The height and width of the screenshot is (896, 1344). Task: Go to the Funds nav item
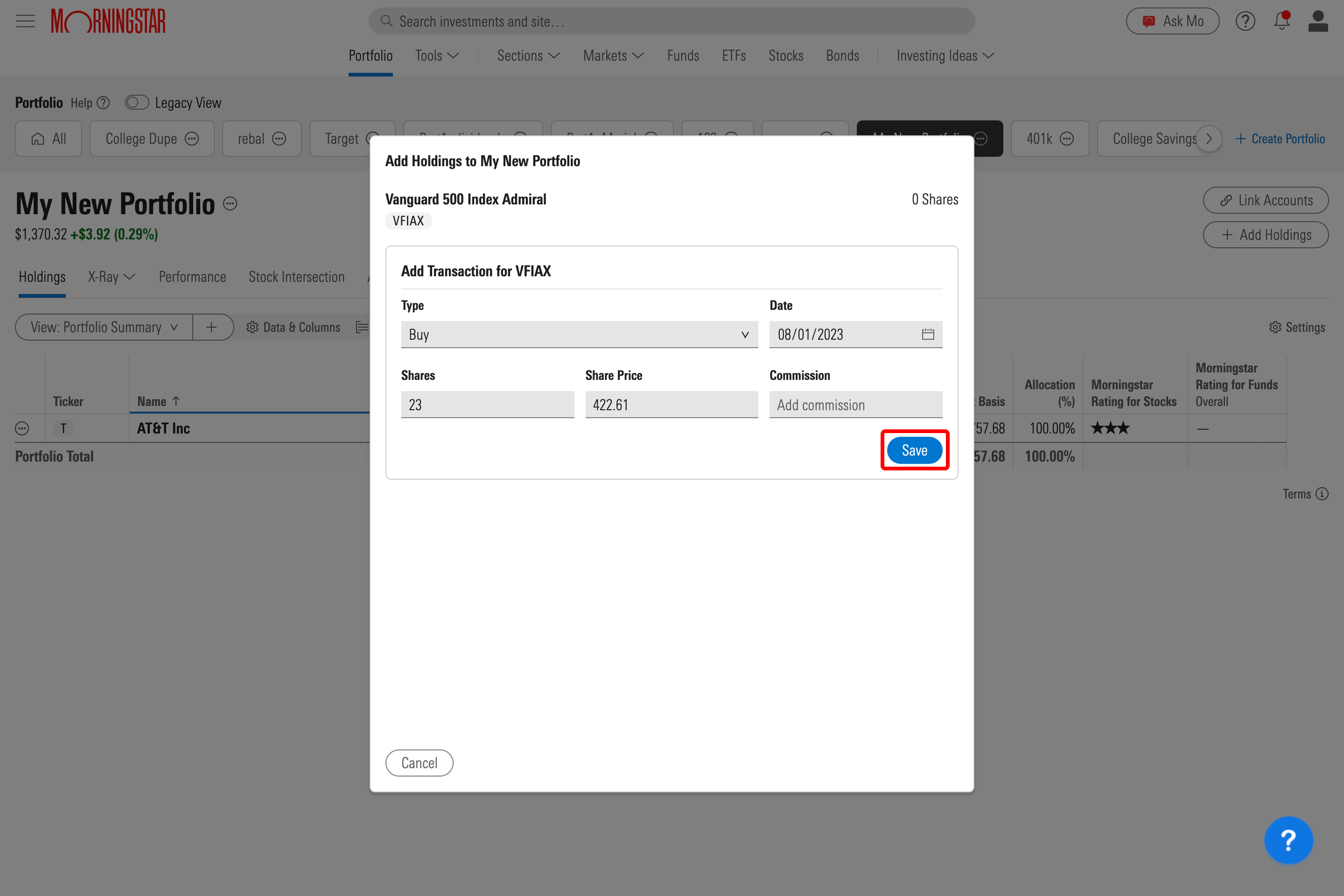click(683, 56)
